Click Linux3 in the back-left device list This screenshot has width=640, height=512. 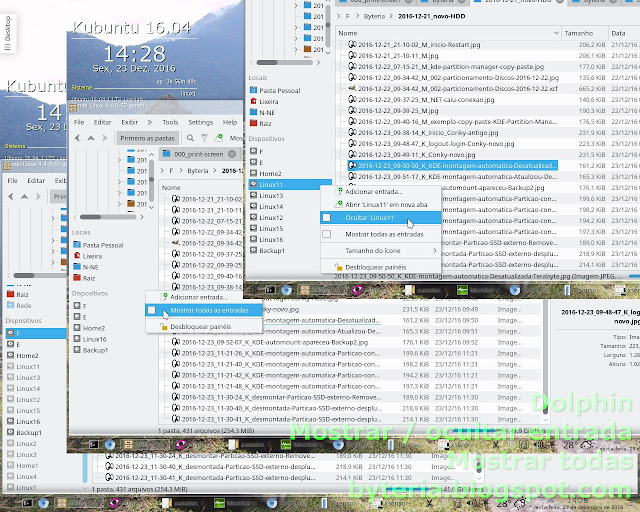(x=26, y=454)
